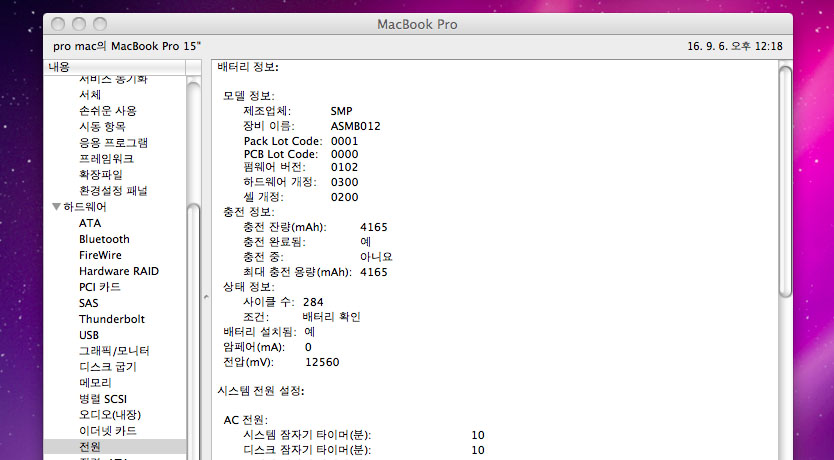Select 그래픽/모니터 in the sidebar

click(113, 351)
